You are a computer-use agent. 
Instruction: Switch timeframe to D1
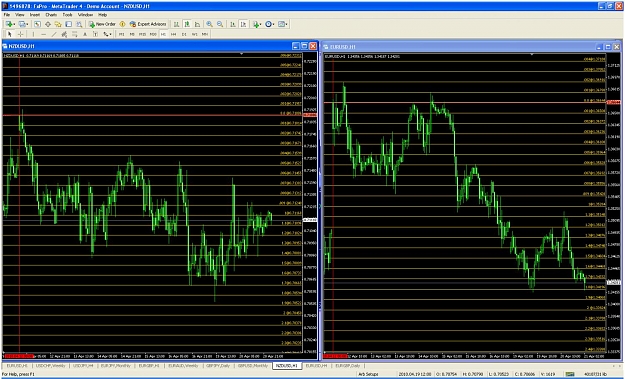[x=184, y=34]
